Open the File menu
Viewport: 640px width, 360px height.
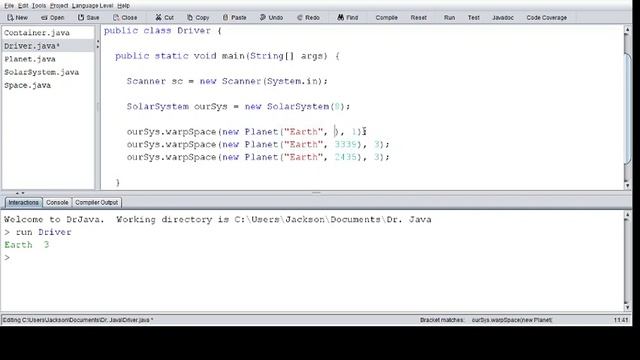coord(9,6)
